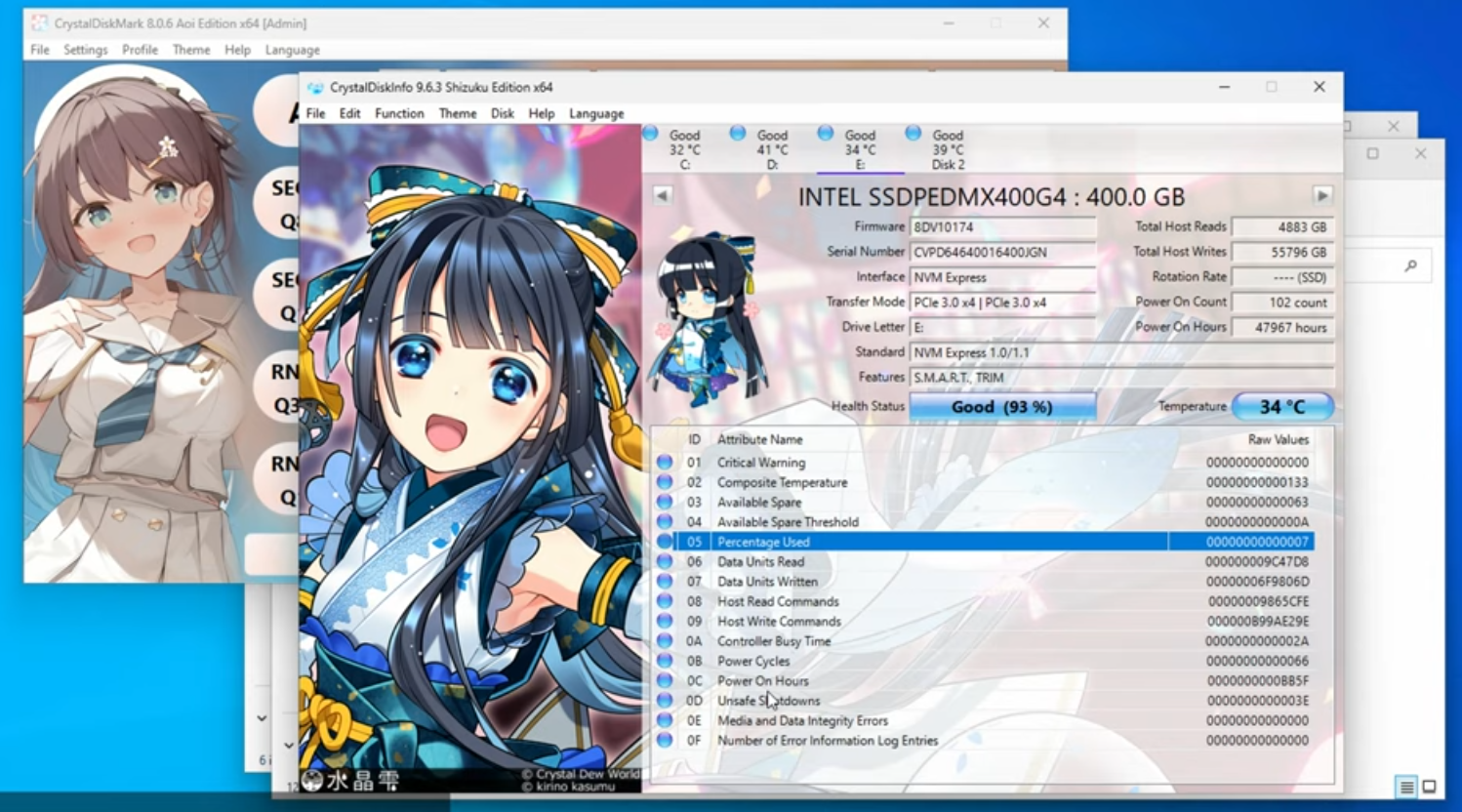Click the Drive Letter field showing E:
This screenshot has width=1462, height=812.
[1002, 327]
